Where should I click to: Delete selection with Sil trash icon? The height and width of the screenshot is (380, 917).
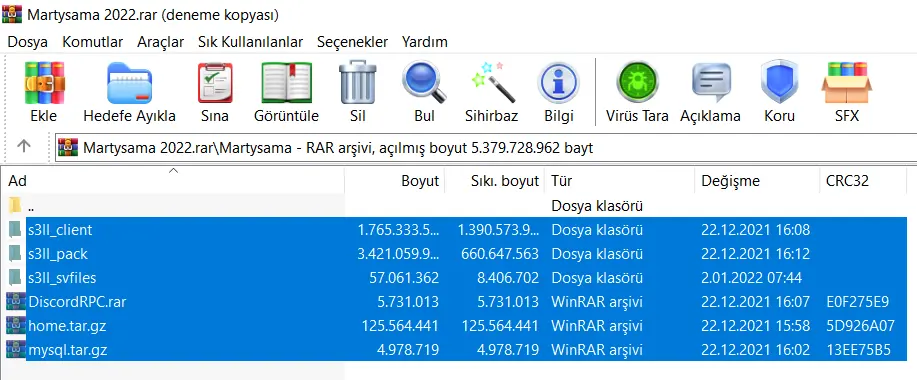click(357, 83)
